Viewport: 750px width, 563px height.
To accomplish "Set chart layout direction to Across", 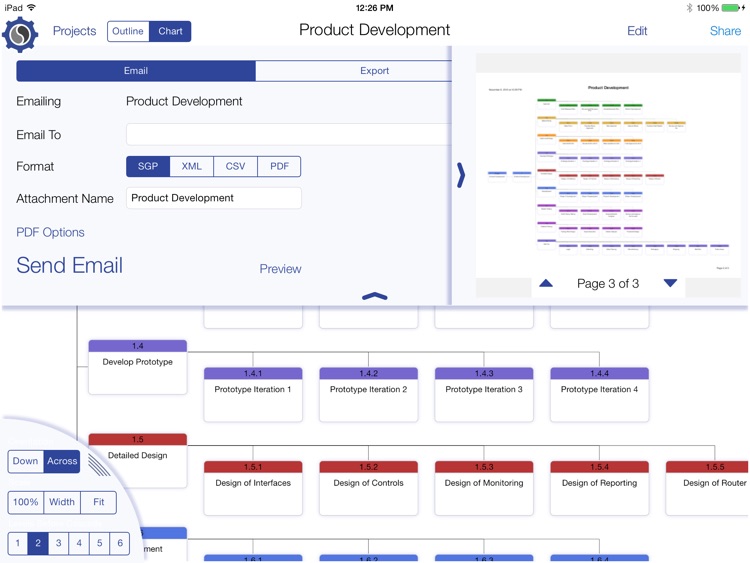I will 62,461.
